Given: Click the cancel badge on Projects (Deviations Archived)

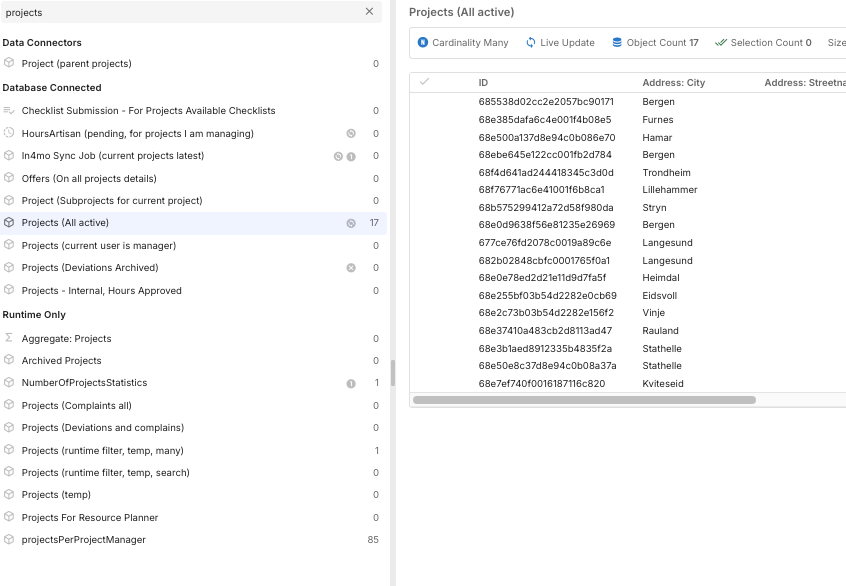Looking at the screenshot, I should coord(351,268).
